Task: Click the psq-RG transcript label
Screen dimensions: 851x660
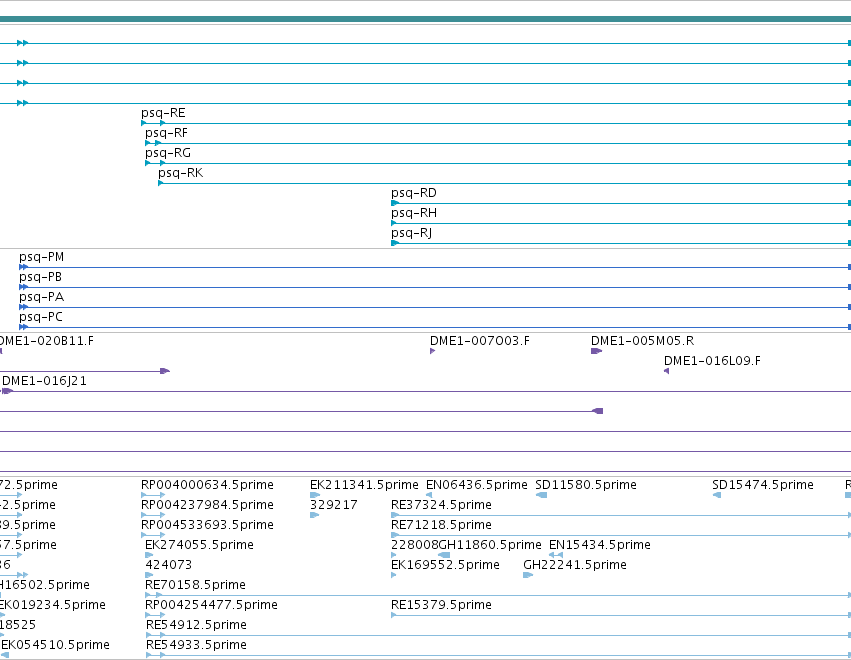Action: [x=168, y=153]
